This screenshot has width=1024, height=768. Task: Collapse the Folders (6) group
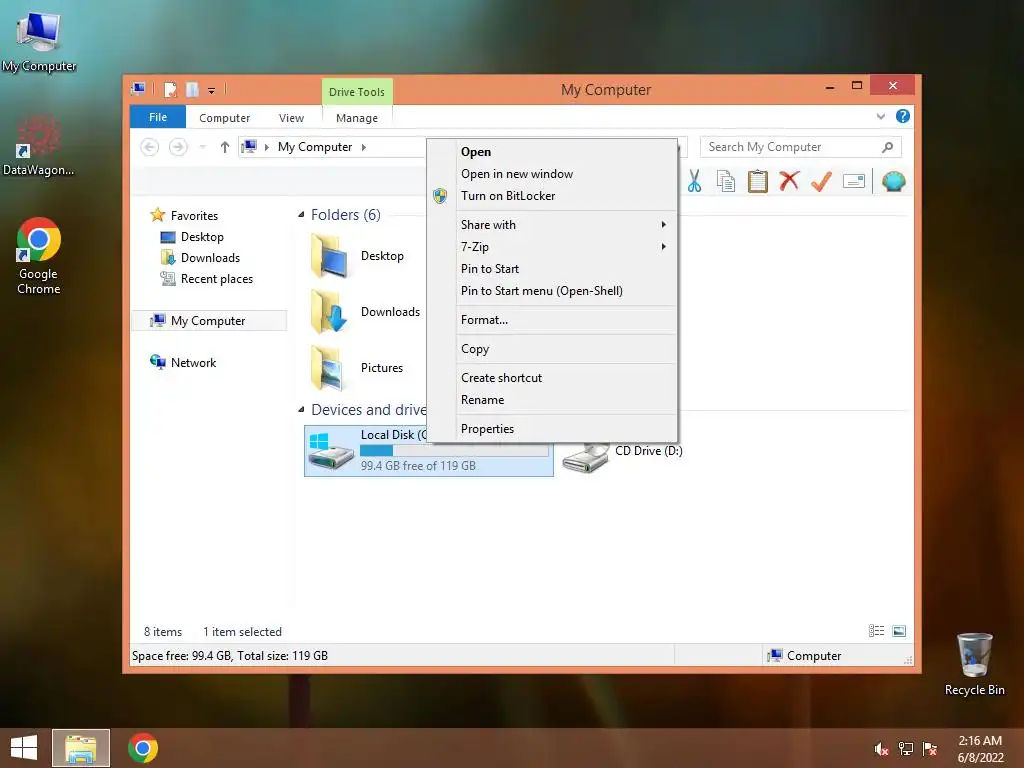pos(301,215)
